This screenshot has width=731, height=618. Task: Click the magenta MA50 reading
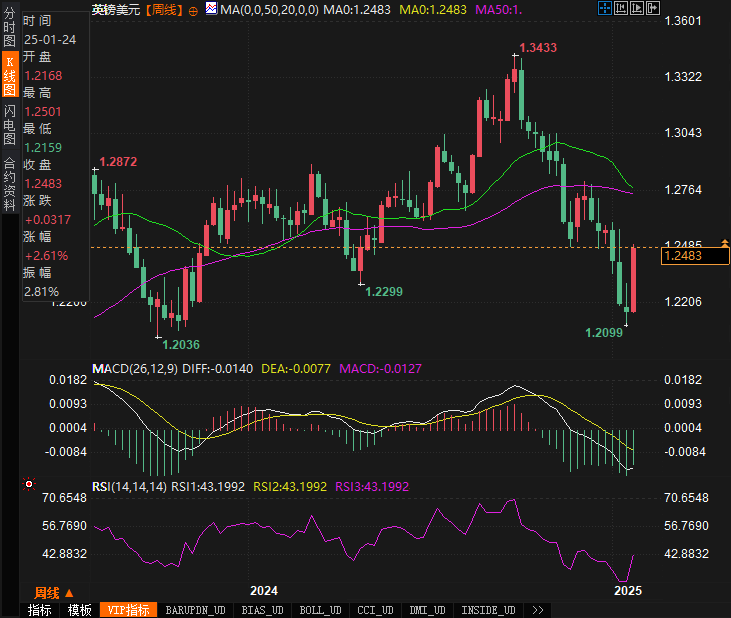point(499,10)
